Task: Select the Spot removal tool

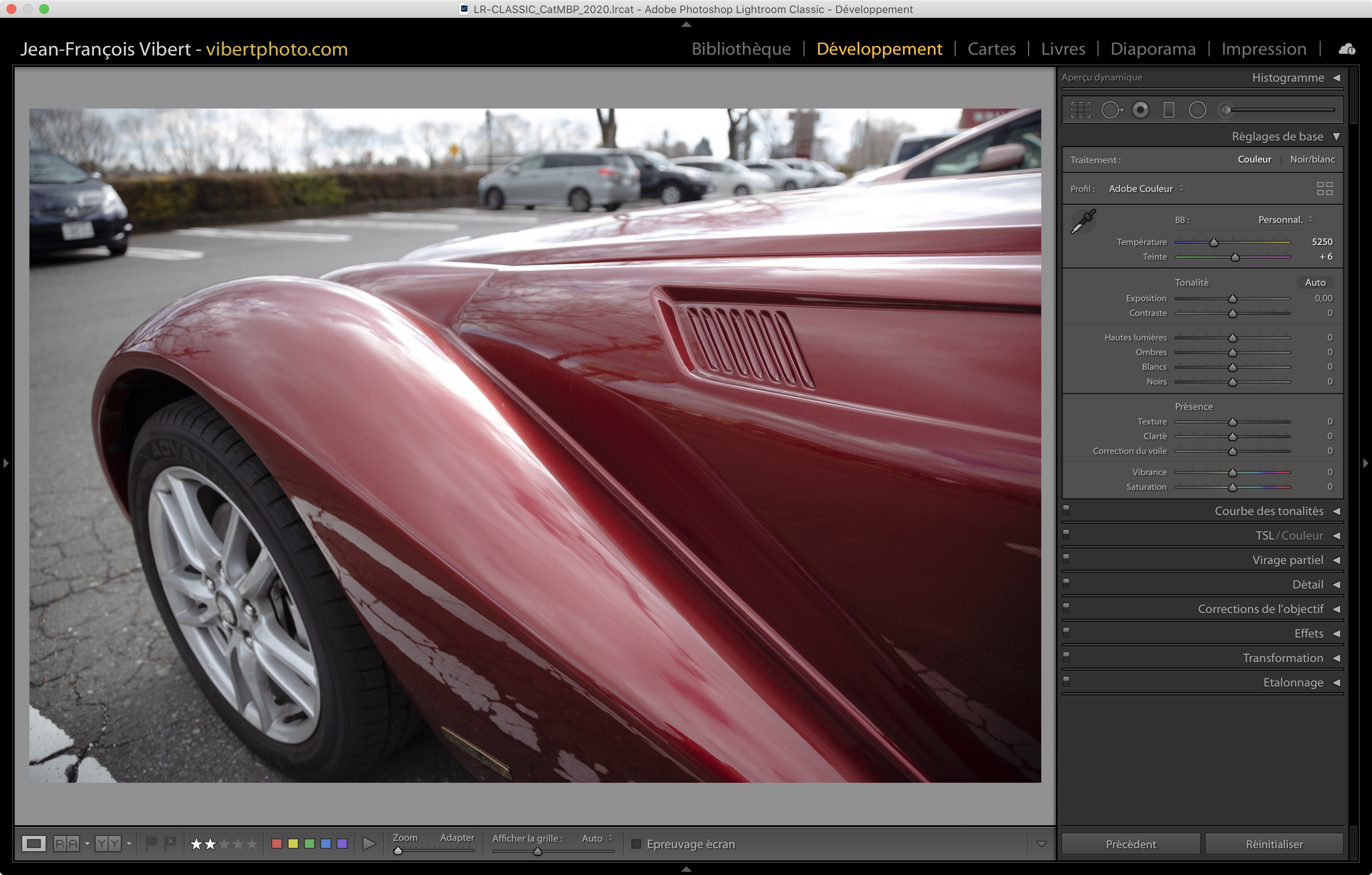Action: [1111, 110]
